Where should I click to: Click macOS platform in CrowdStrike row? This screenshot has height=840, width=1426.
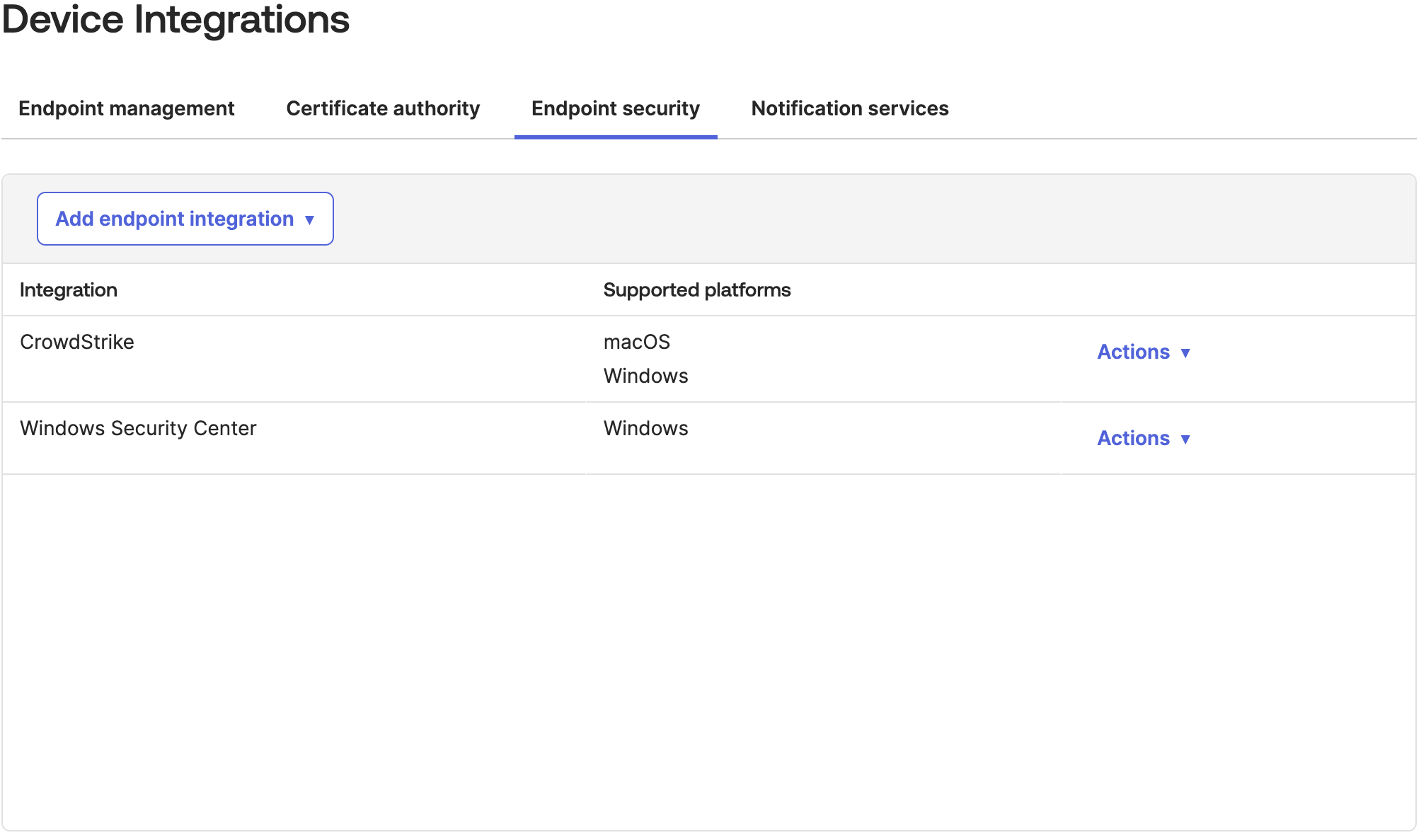click(x=636, y=342)
